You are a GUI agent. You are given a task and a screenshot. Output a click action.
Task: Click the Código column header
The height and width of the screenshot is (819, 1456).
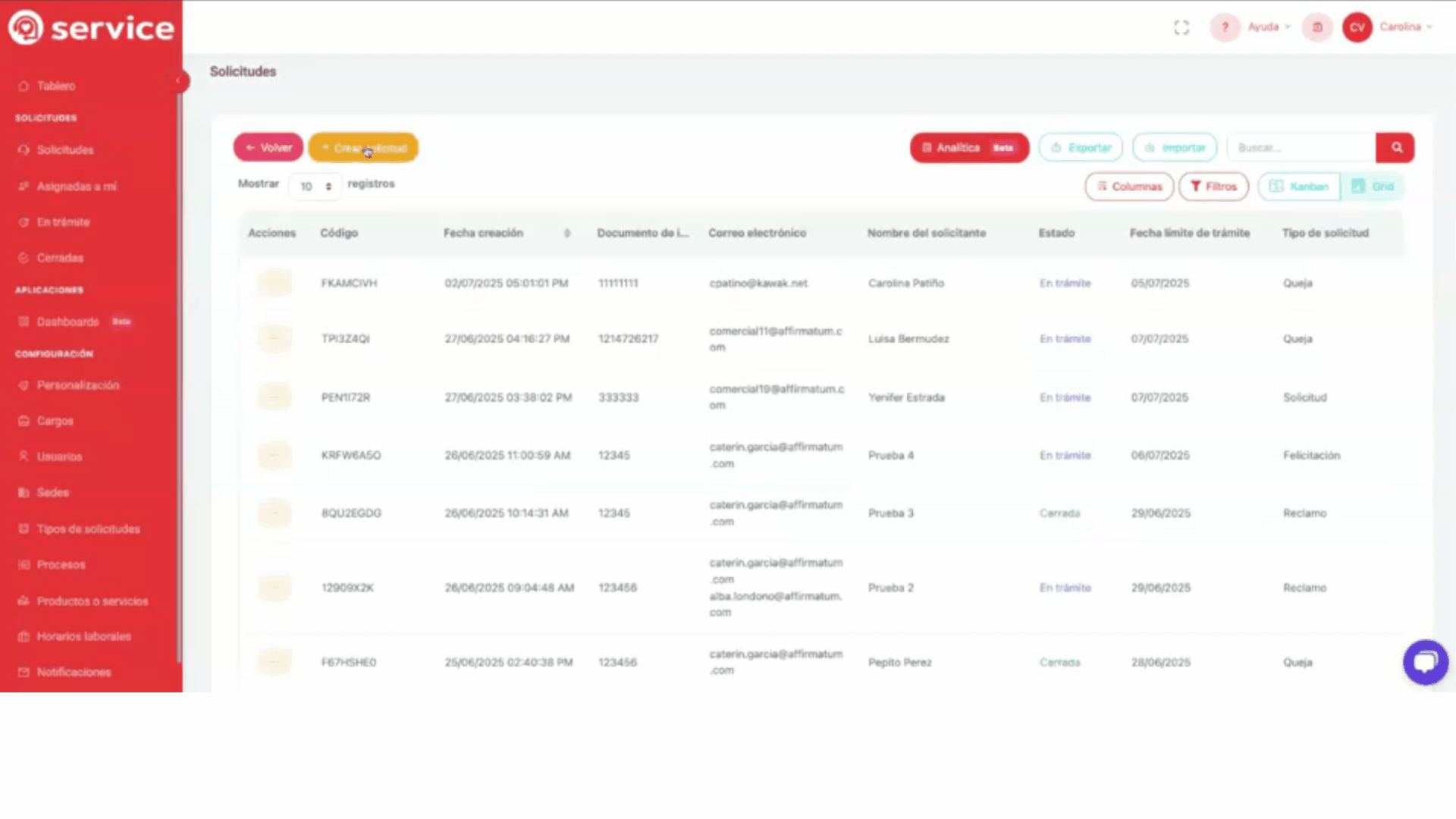pyautogui.click(x=339, y=234)
